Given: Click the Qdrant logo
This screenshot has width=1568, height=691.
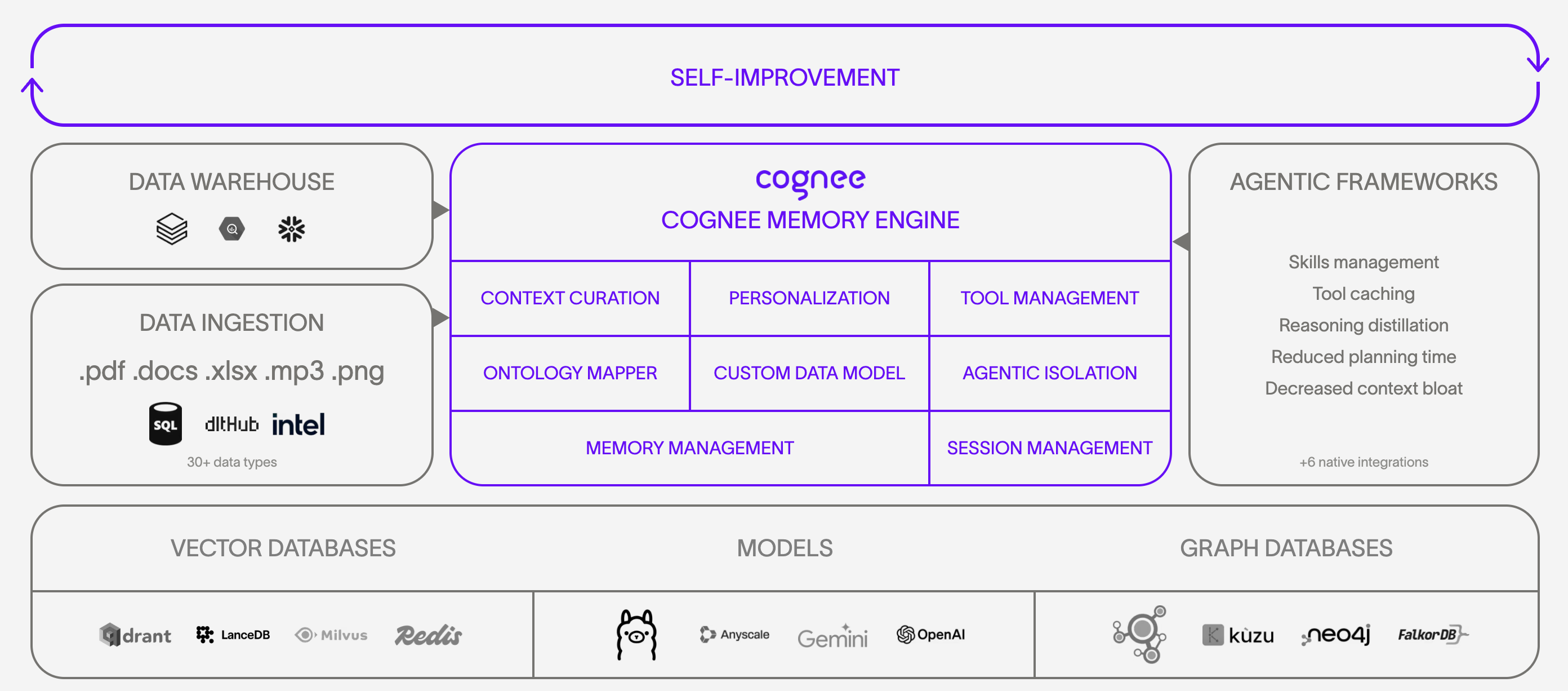Looking at the screenshot, I should coord(135,635).
